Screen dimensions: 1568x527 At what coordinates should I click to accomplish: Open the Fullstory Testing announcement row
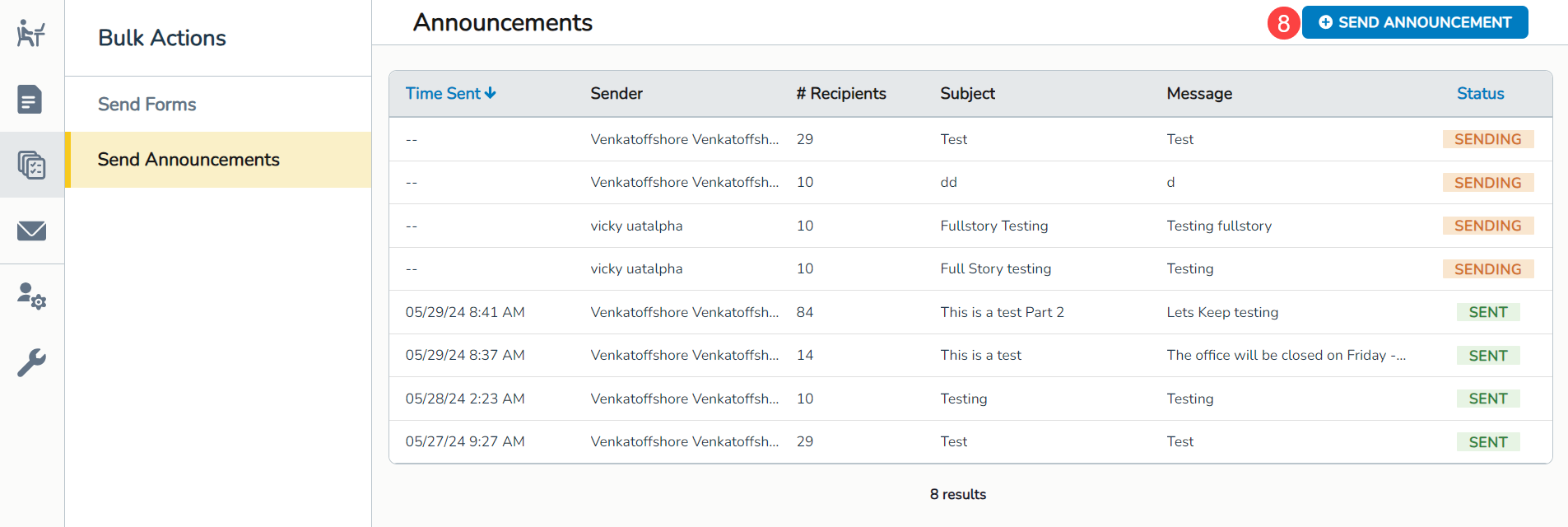click(993, 226)
